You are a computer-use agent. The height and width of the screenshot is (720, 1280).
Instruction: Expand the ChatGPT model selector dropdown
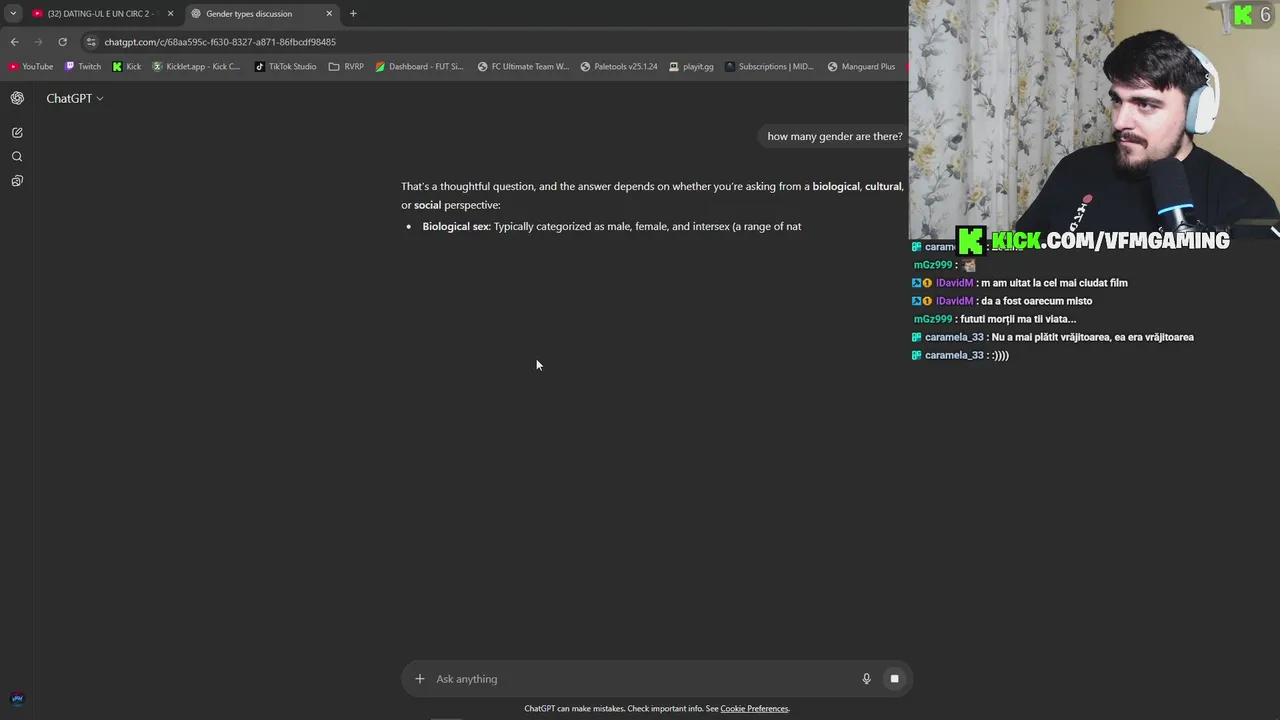pos(75,98)
